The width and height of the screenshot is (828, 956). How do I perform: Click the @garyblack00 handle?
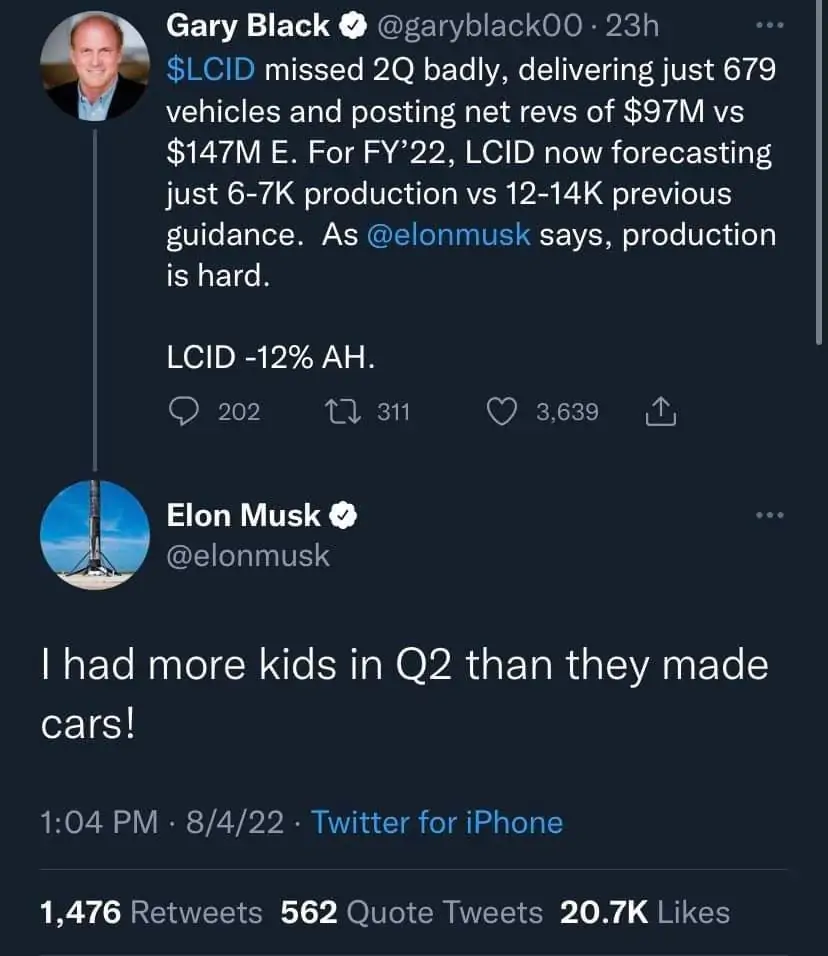[480, 26]
